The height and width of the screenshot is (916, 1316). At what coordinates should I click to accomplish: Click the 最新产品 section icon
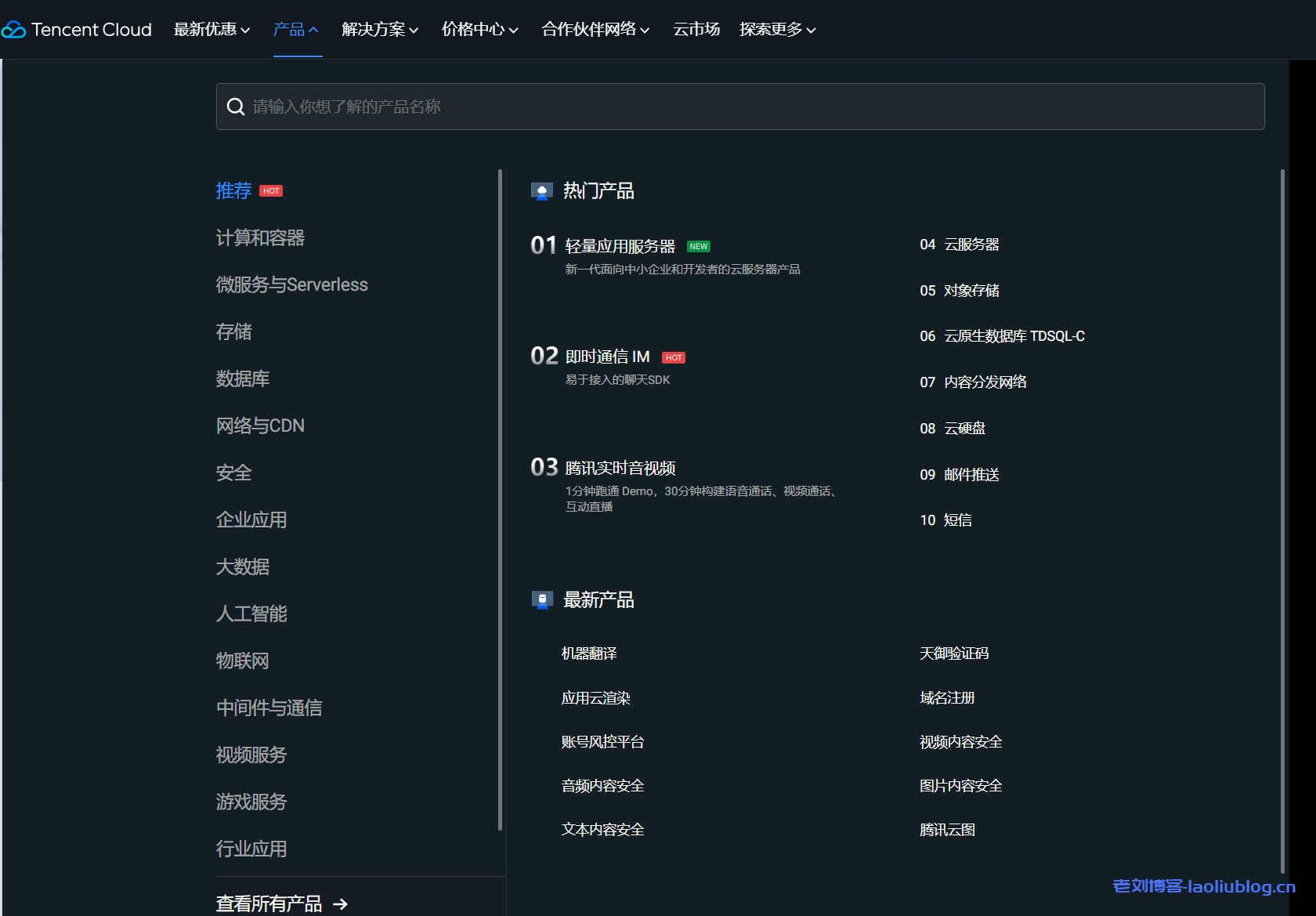[x=542, y=600]
